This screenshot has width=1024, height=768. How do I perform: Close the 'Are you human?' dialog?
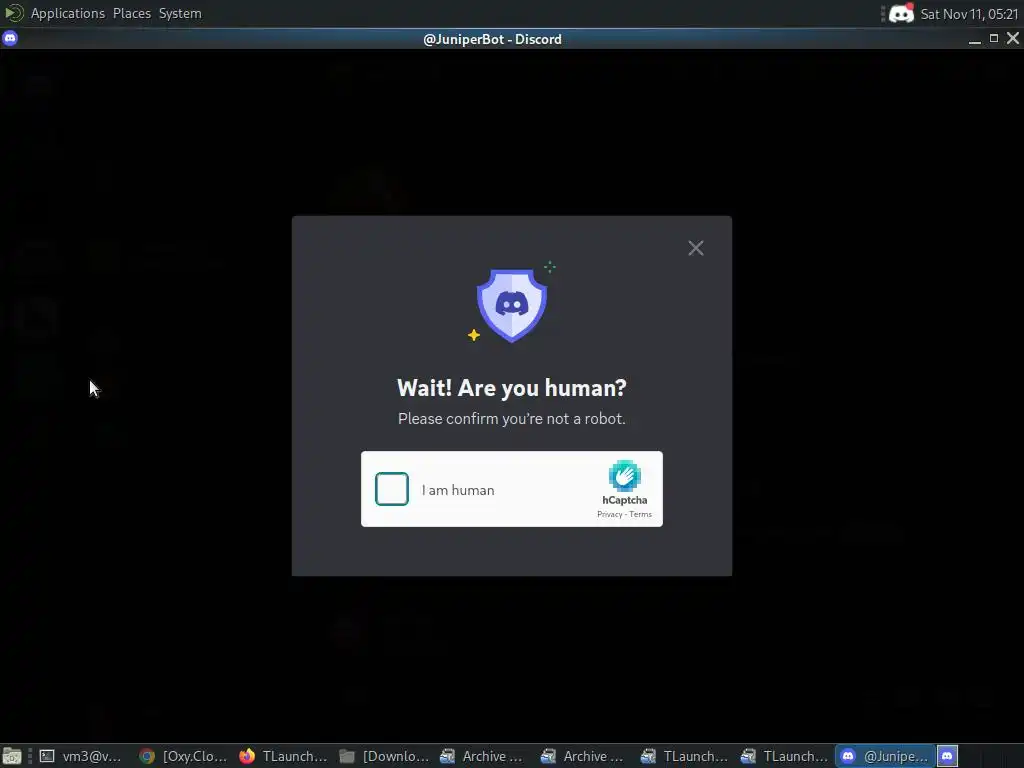696,248
